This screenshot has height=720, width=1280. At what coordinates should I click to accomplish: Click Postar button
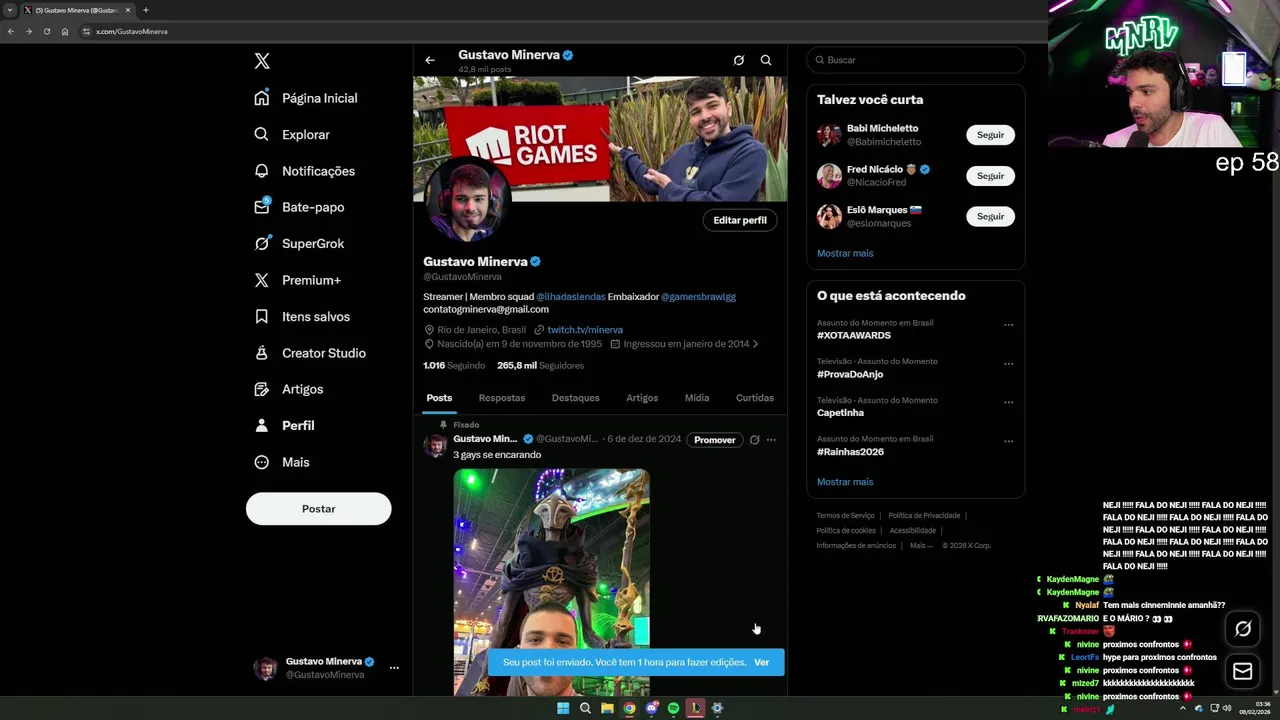[x=319, y=509]
